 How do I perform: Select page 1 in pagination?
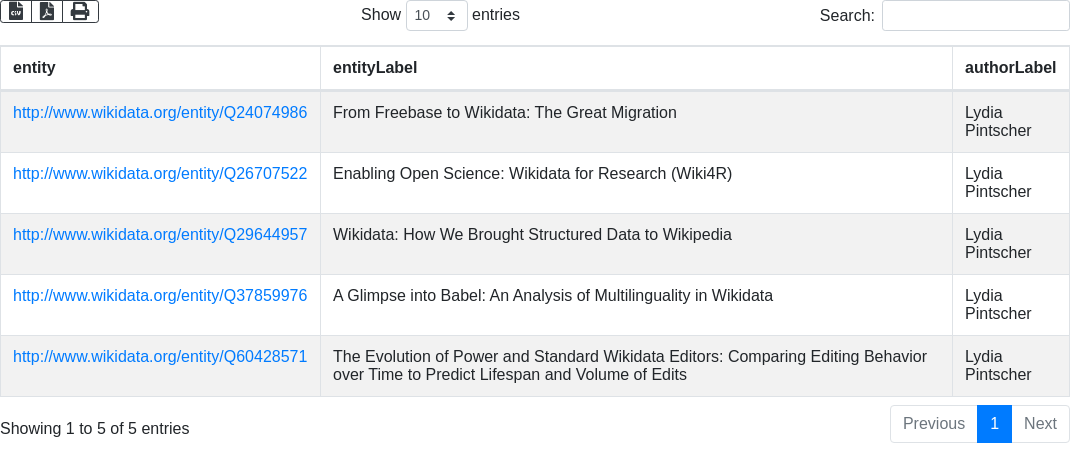994,424
